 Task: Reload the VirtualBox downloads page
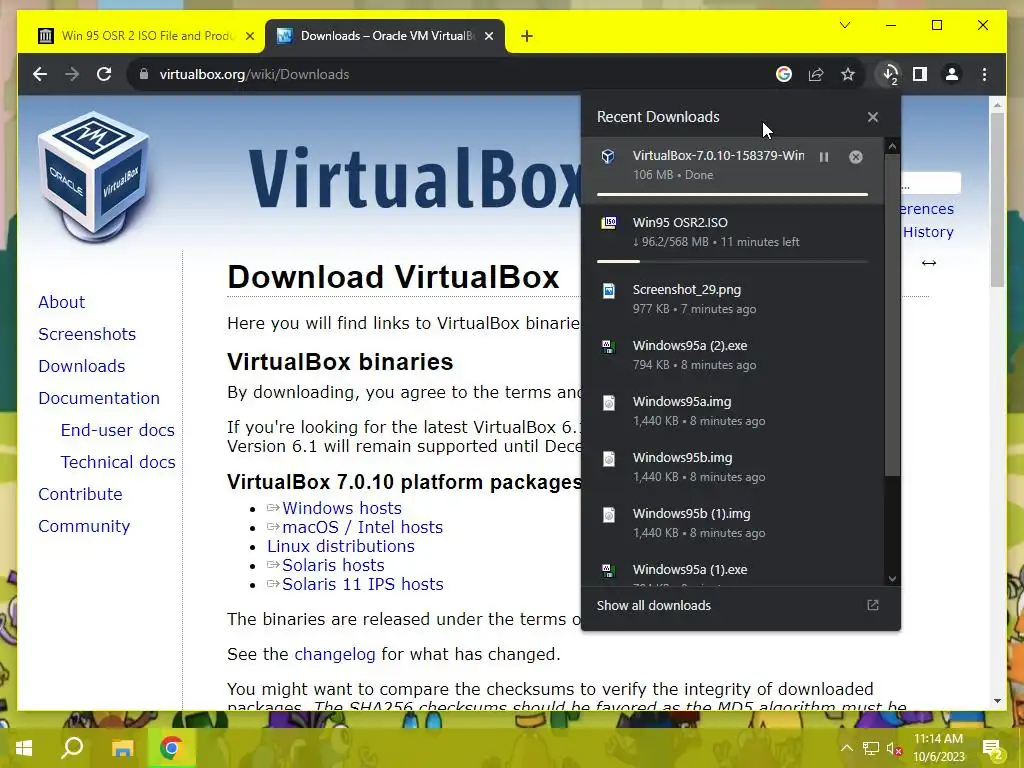(104, 74)
